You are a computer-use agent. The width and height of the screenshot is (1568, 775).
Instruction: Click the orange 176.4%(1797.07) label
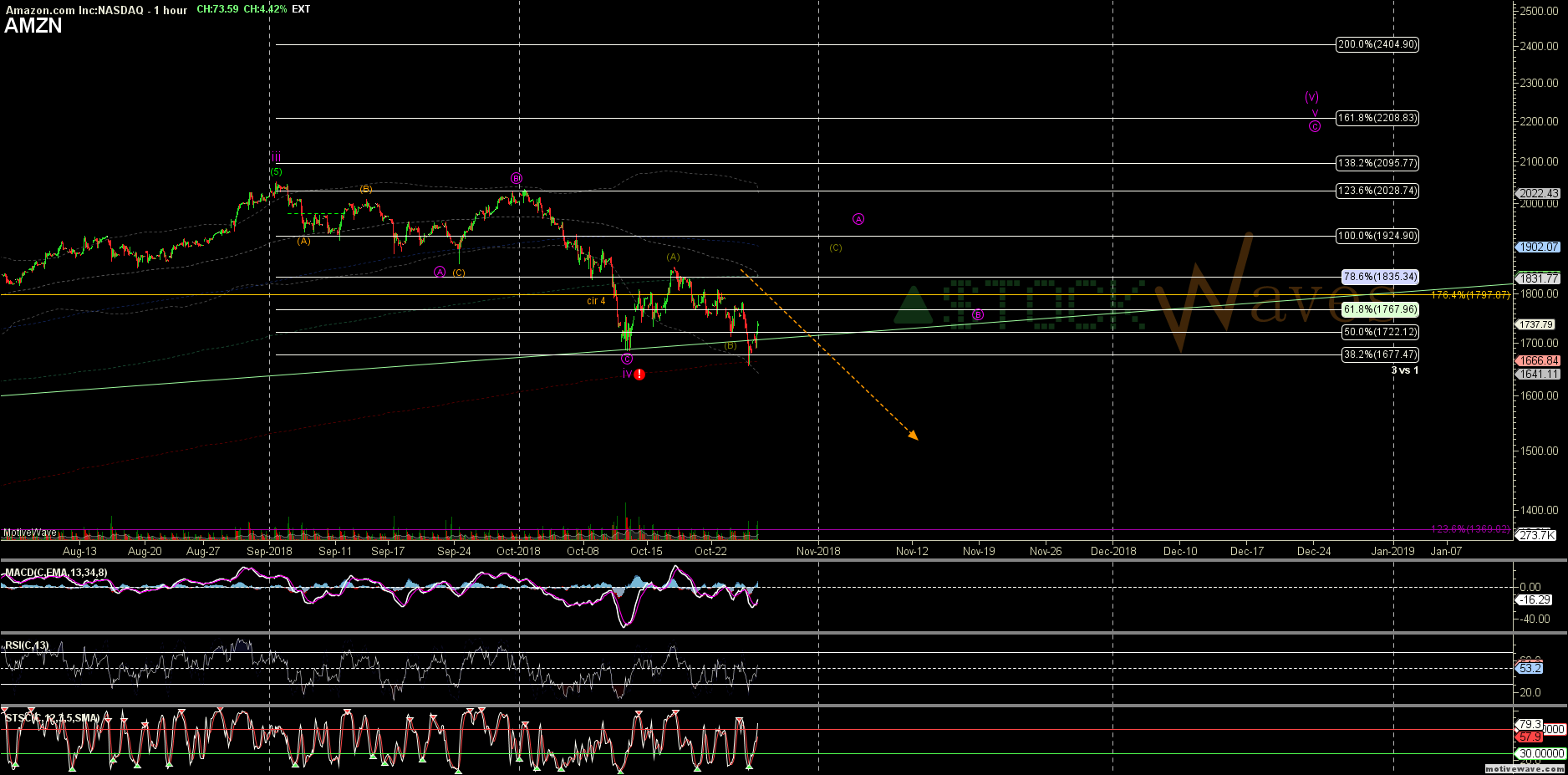click(x=1470, y=295)
